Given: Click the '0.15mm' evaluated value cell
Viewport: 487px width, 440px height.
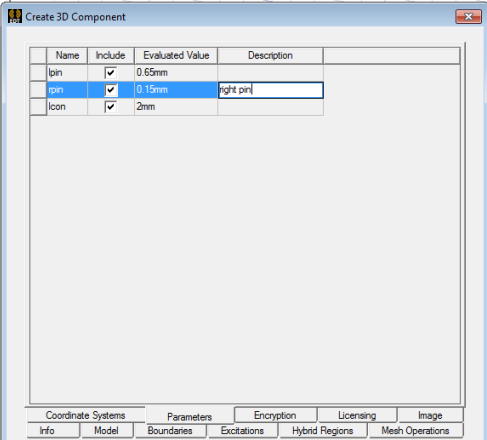Looking at the screenshot, I should click(176, 90).
